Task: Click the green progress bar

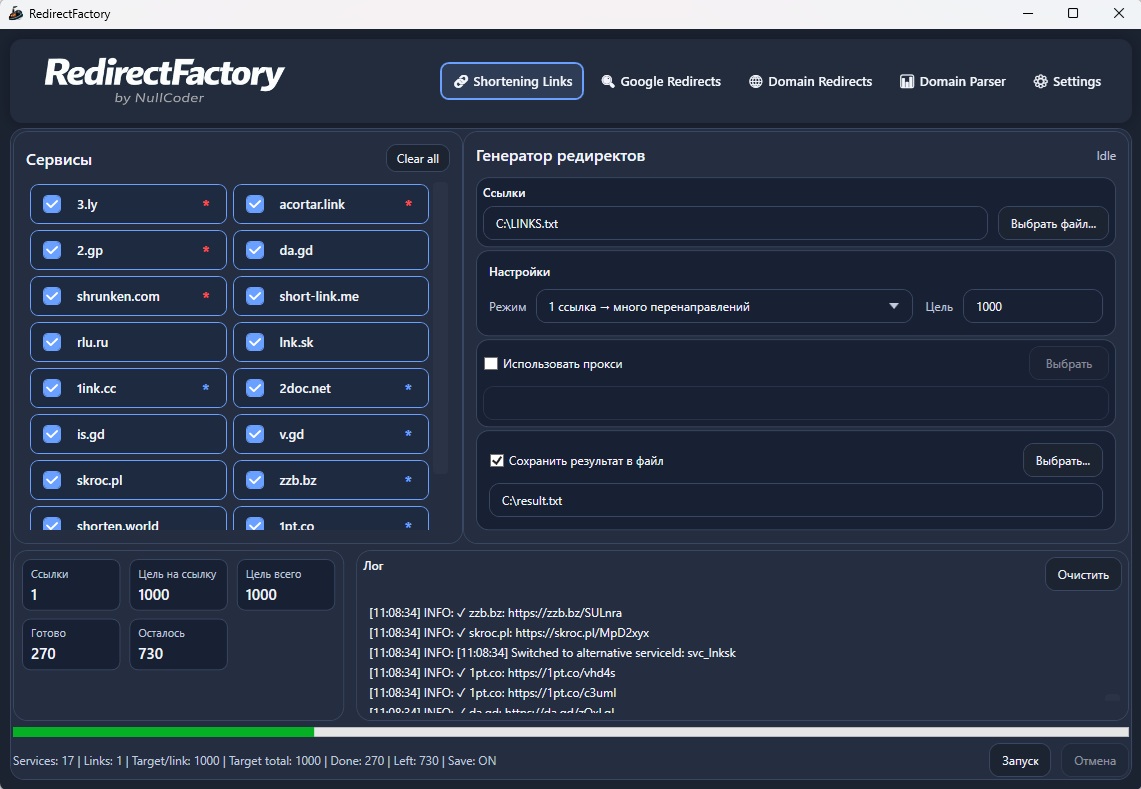Action: (x=163, y=732)
